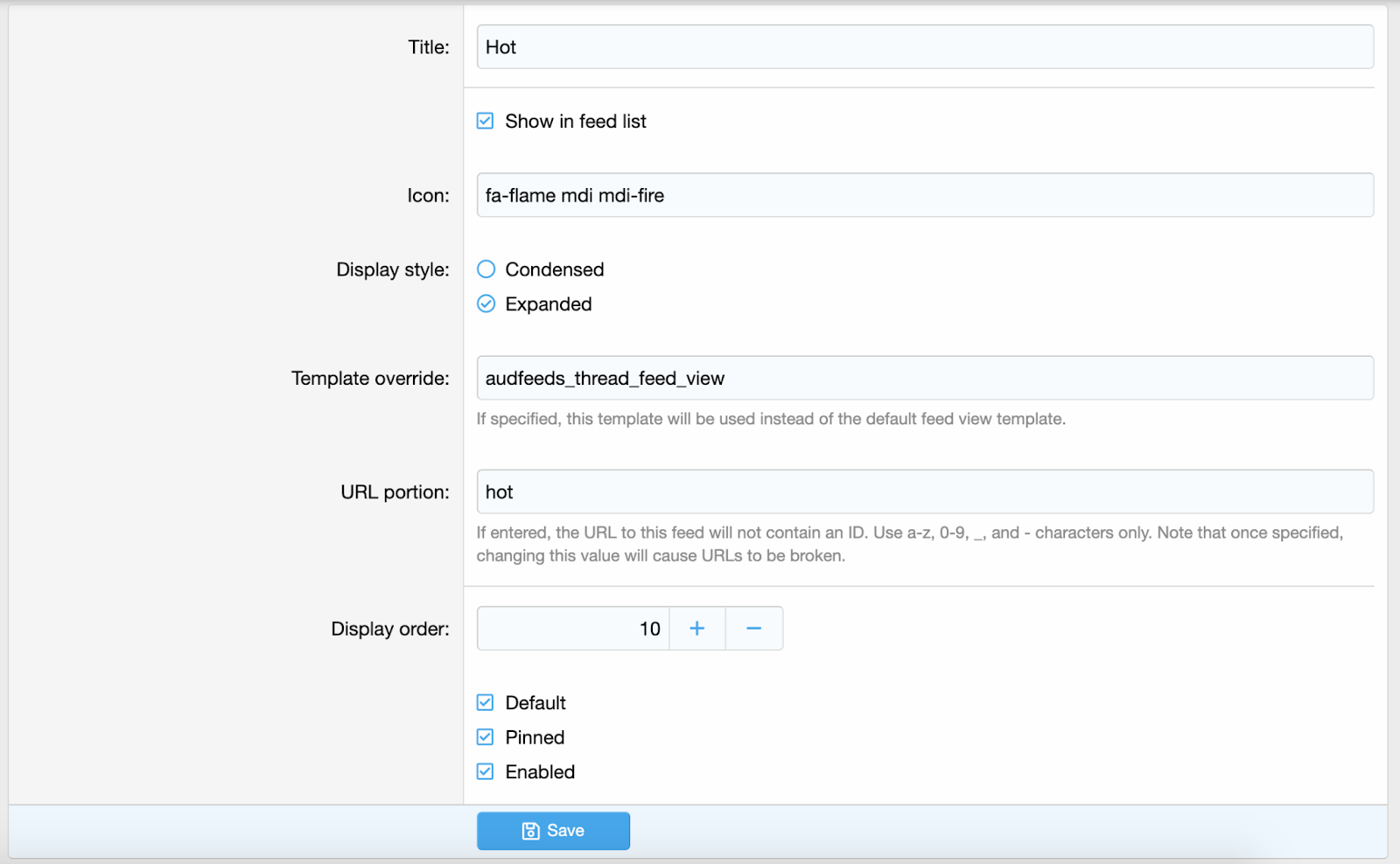Uncheck the Default checkbox
The height and width of the screenshot is (864, 1400).
[486, 703]
